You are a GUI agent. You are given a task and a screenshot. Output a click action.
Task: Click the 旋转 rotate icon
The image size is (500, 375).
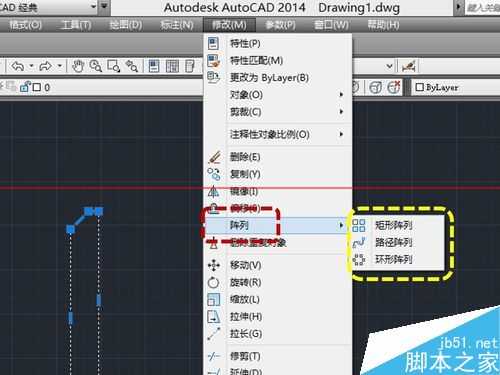pos(213,283)
